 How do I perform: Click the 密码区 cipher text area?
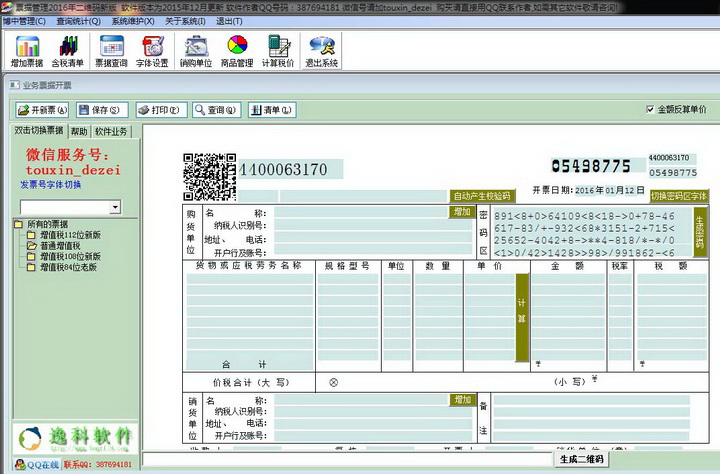tap(592, 234)
